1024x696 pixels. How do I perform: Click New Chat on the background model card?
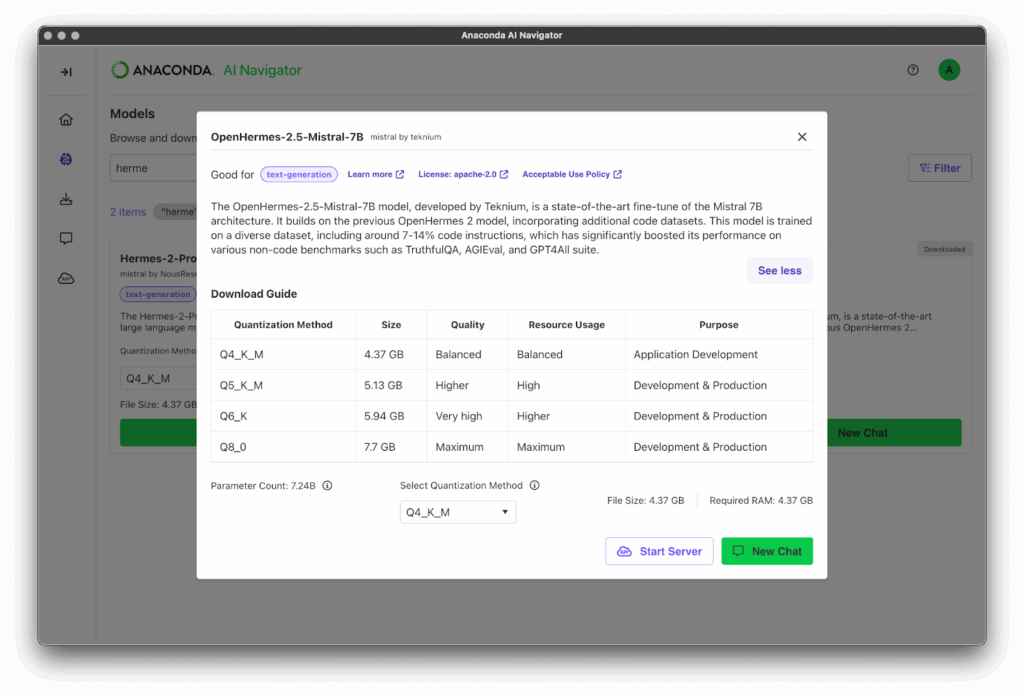coord(894,433)
